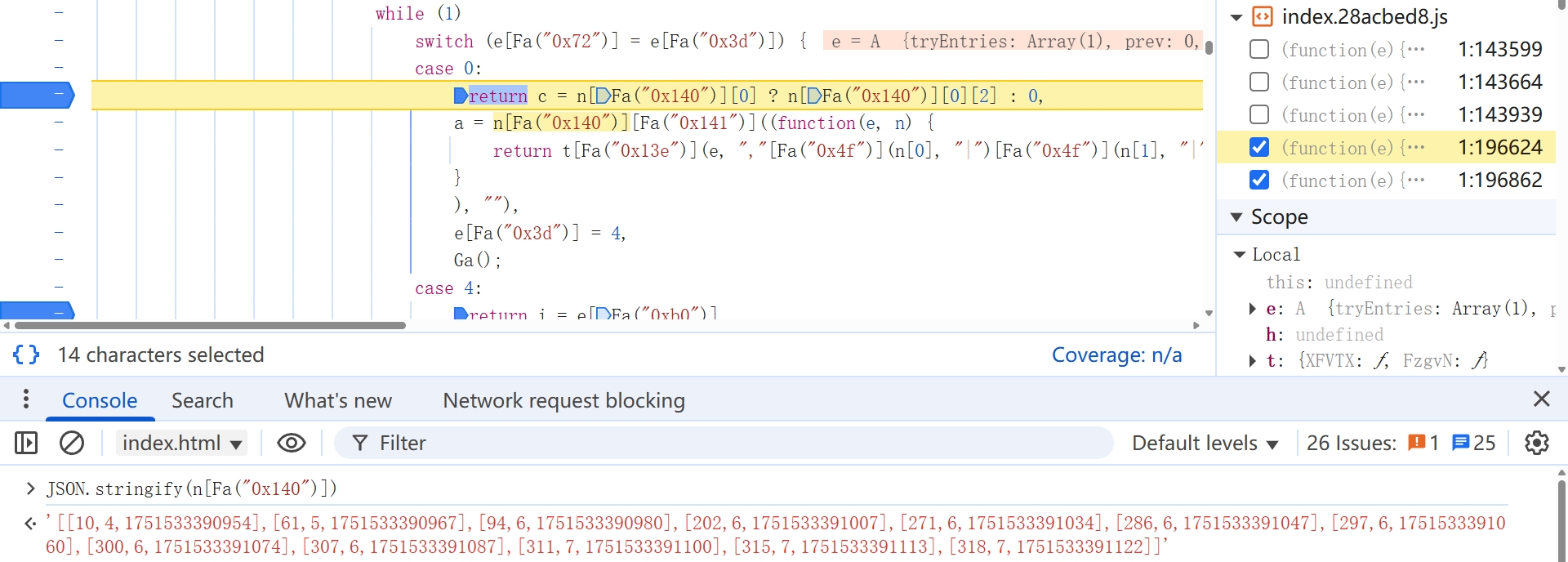This screenshot has width=1568, height=562.
Task: Click the index.28acbed8.js file icon
Action: point(1263,16)
